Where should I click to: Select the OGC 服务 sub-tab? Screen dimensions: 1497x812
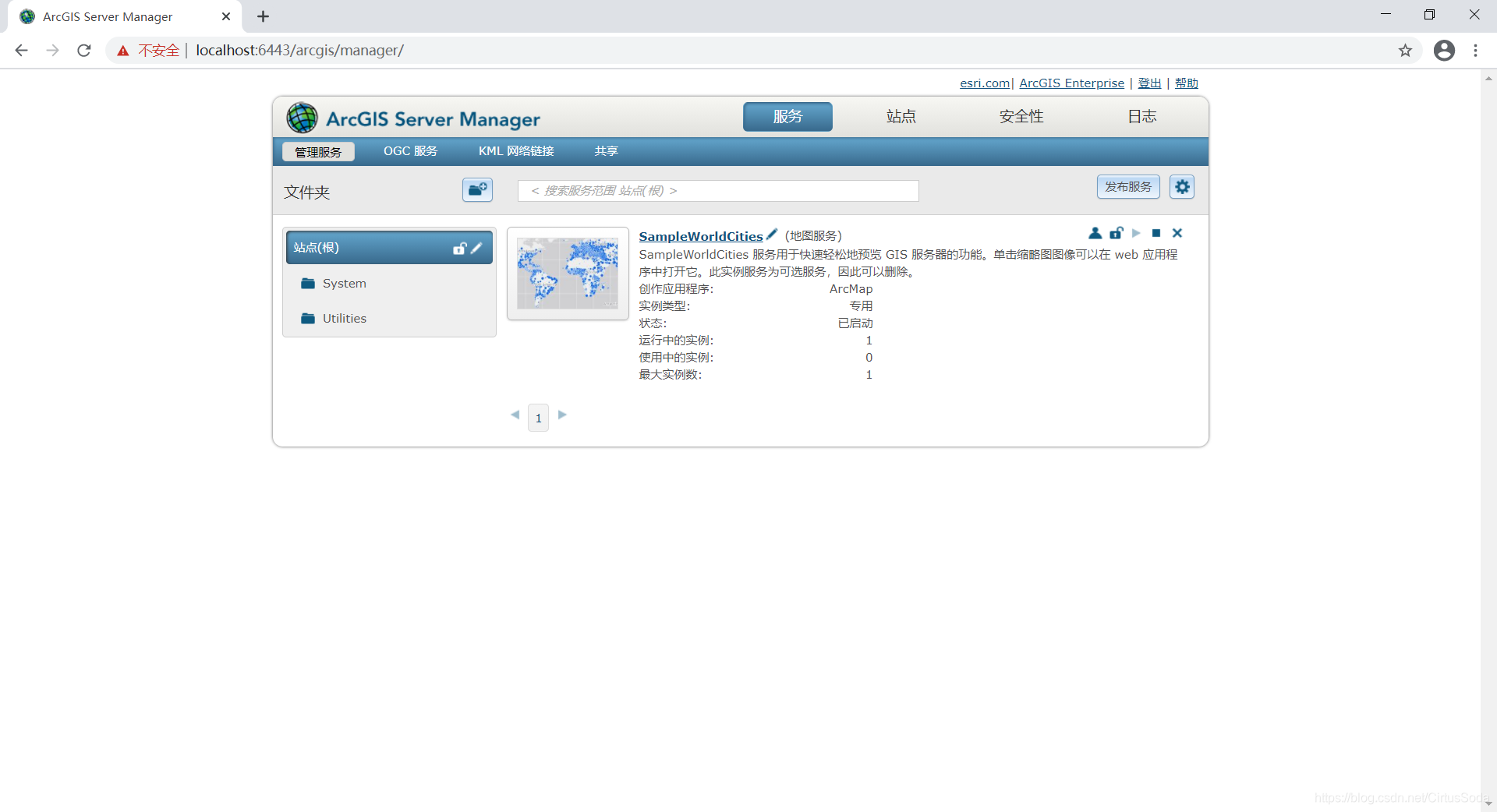[410, 151]
